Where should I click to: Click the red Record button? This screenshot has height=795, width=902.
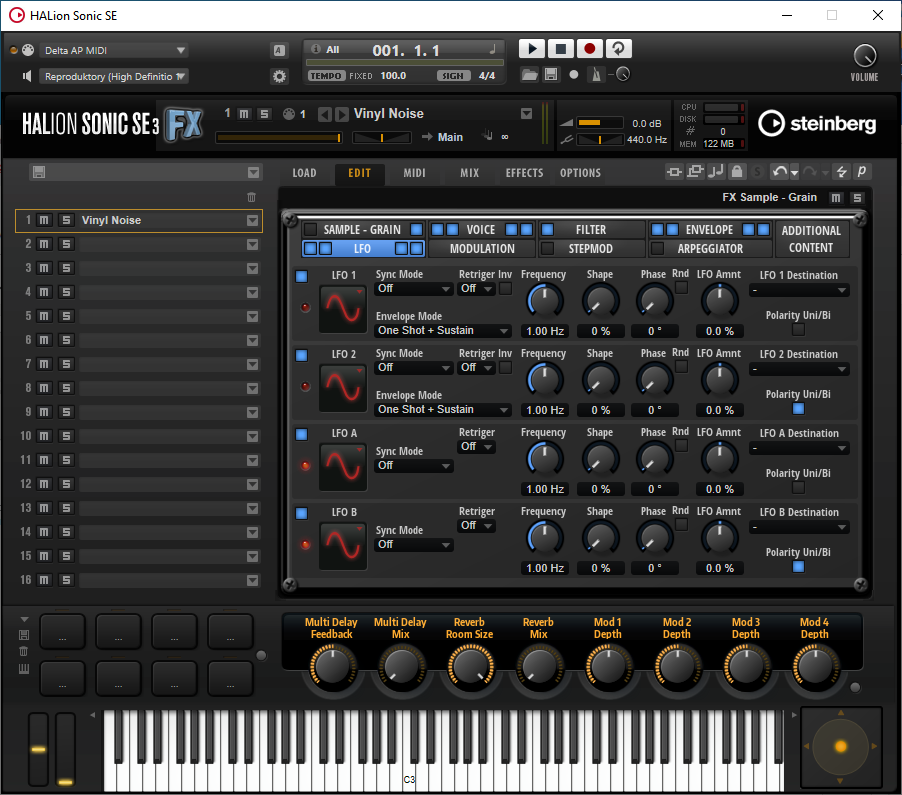tap(590, 49)
